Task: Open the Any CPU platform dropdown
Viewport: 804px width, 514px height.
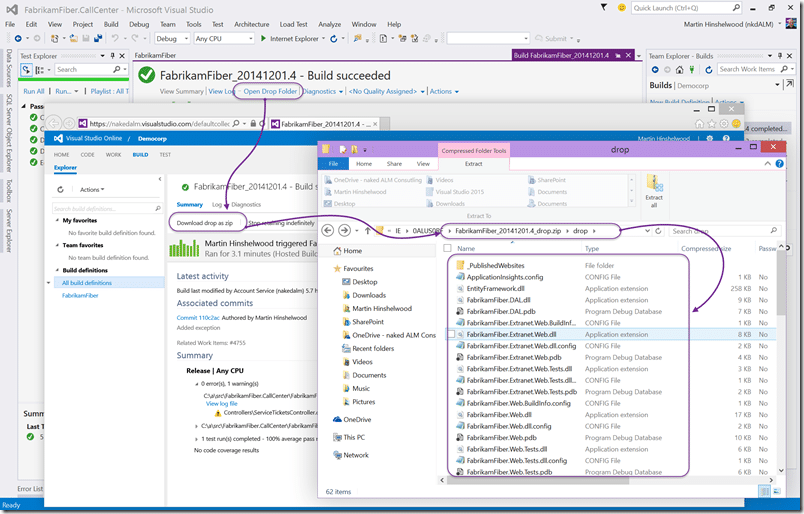Action: click(x=224, y=38)
